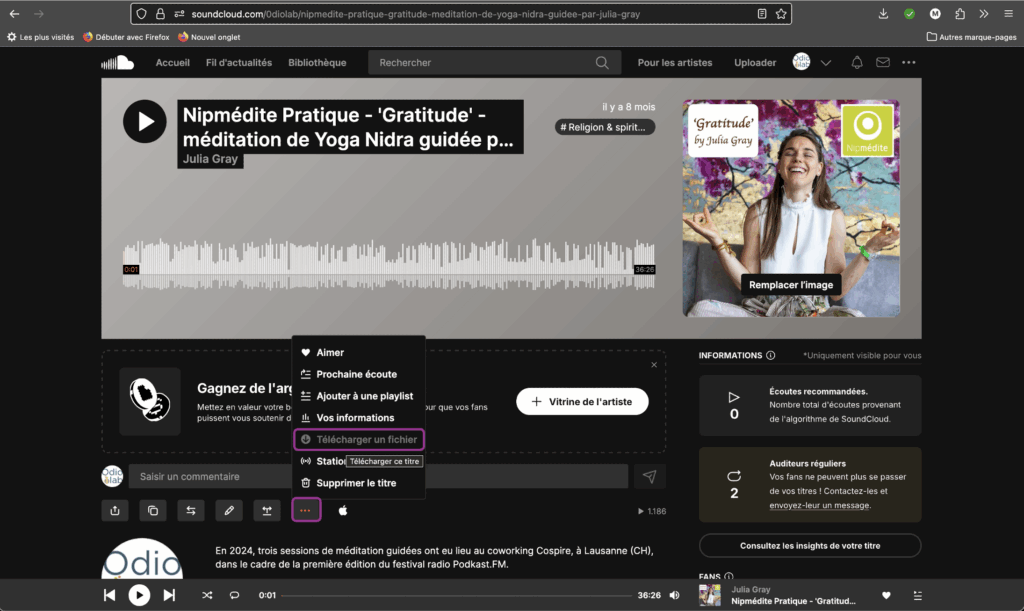Screen dimensions: 1024x611
Task: Dismiss the Gagnez de l'argent banner
Action: pyautogui.click(x=654, y=365)
